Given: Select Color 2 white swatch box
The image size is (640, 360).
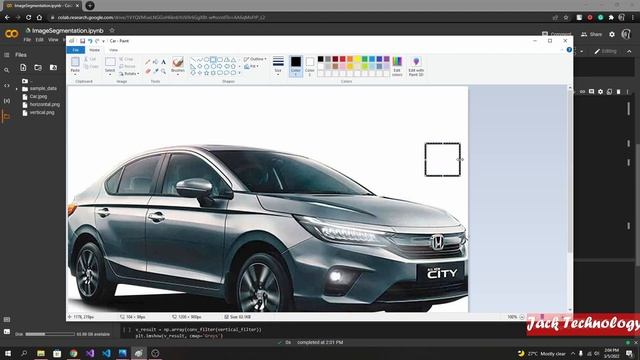Looking at the screenshot, I should (x=310, y=66).
